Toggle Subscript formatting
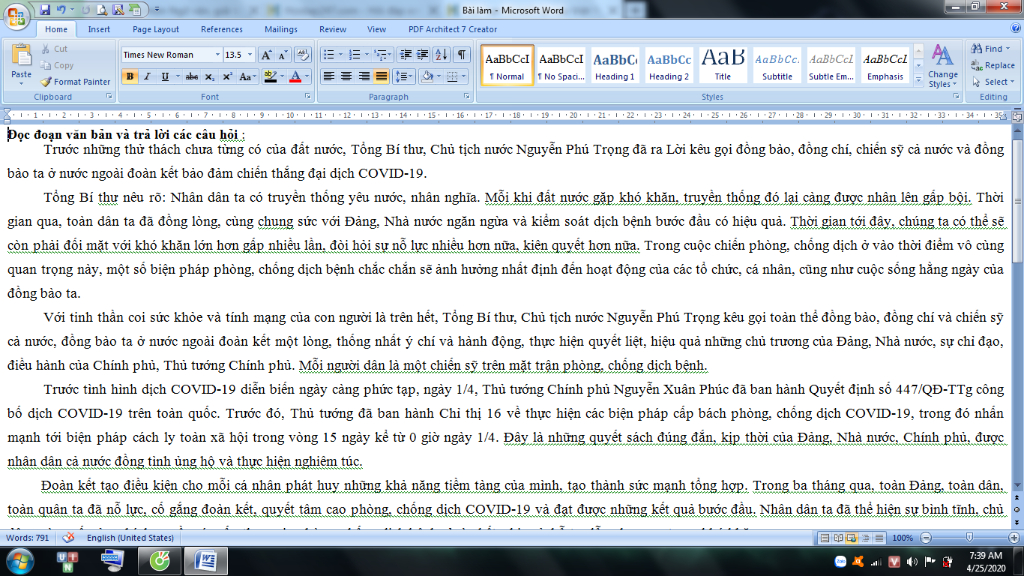Image resolution: width=1024 pixels, height=576 pixels. pyautogui.click(x=209, y=77)
